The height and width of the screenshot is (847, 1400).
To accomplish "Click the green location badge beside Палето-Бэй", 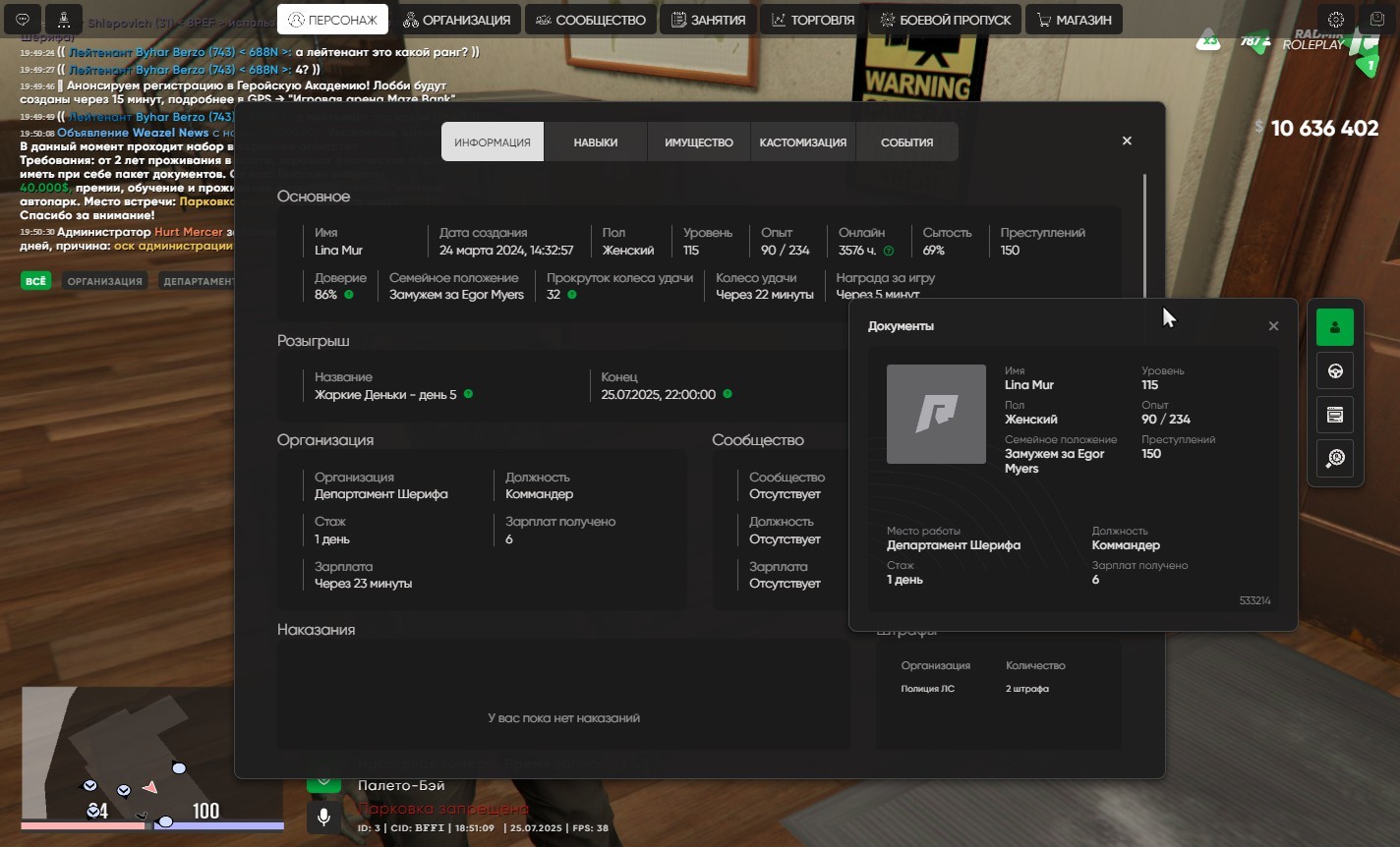I will 323,781.
